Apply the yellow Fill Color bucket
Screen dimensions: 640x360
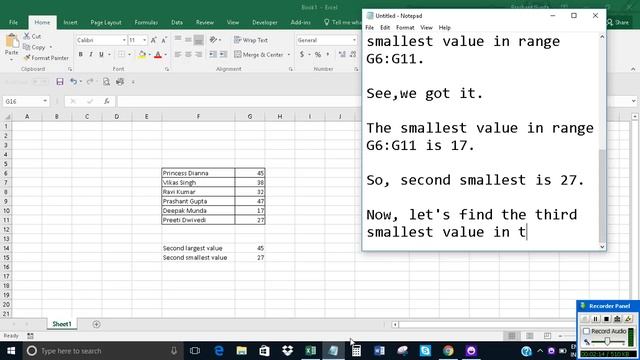[142, 54]
